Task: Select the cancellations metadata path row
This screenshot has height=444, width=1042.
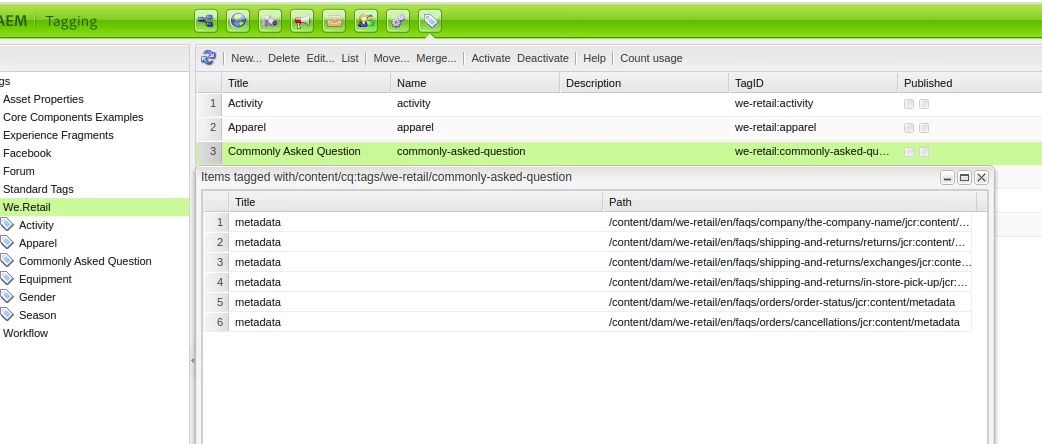Action: pos(587,322)
